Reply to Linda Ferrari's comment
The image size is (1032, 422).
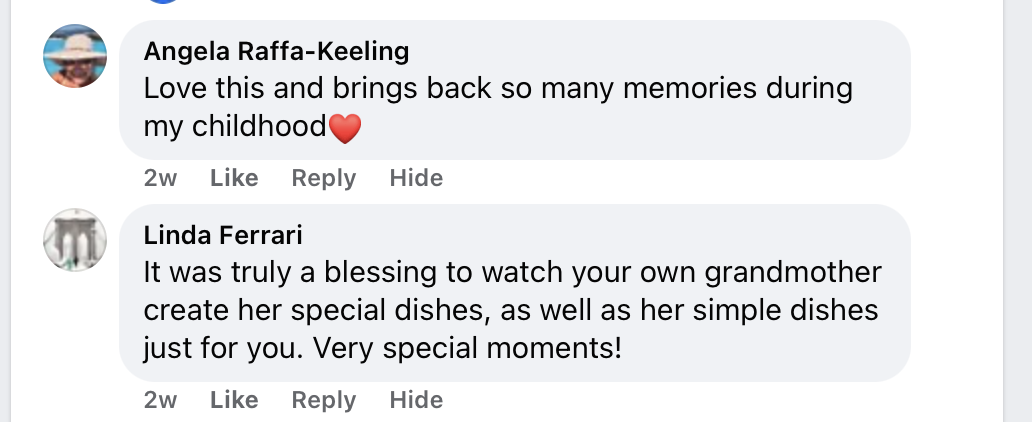324,400
